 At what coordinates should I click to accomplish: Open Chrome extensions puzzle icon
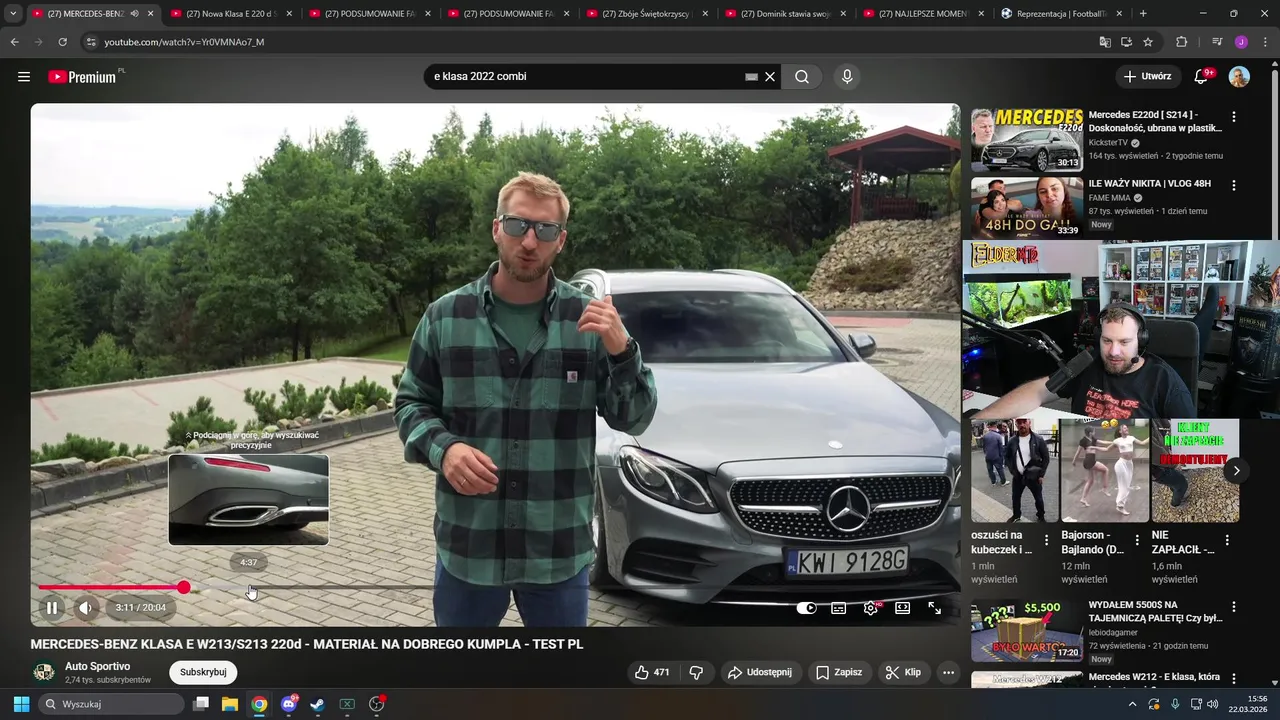pyautogui.click(x=1181, y=42)
